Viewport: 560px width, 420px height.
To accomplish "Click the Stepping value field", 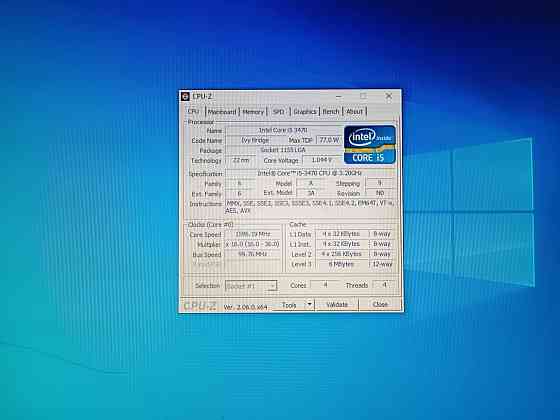I will click(380, 183).
